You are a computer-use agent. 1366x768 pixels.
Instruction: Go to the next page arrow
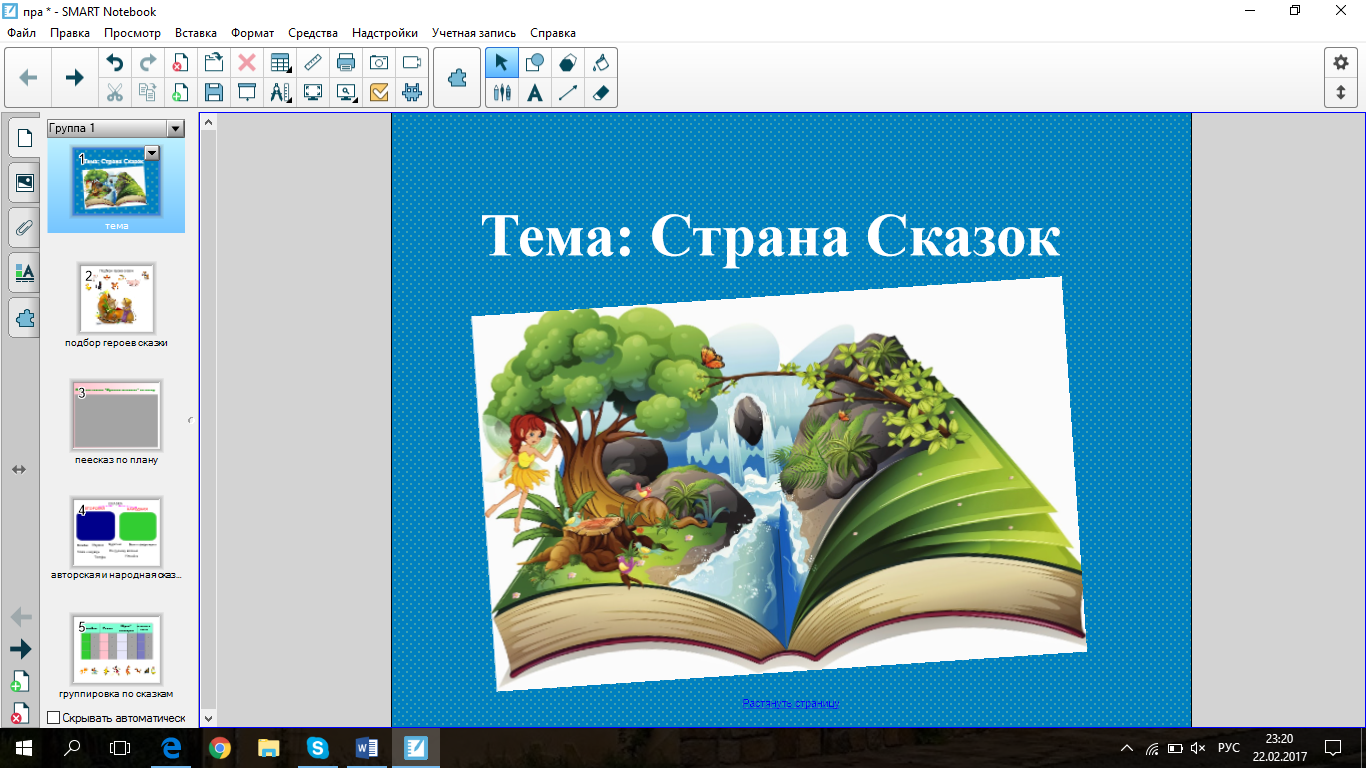[x=74, y=77]
